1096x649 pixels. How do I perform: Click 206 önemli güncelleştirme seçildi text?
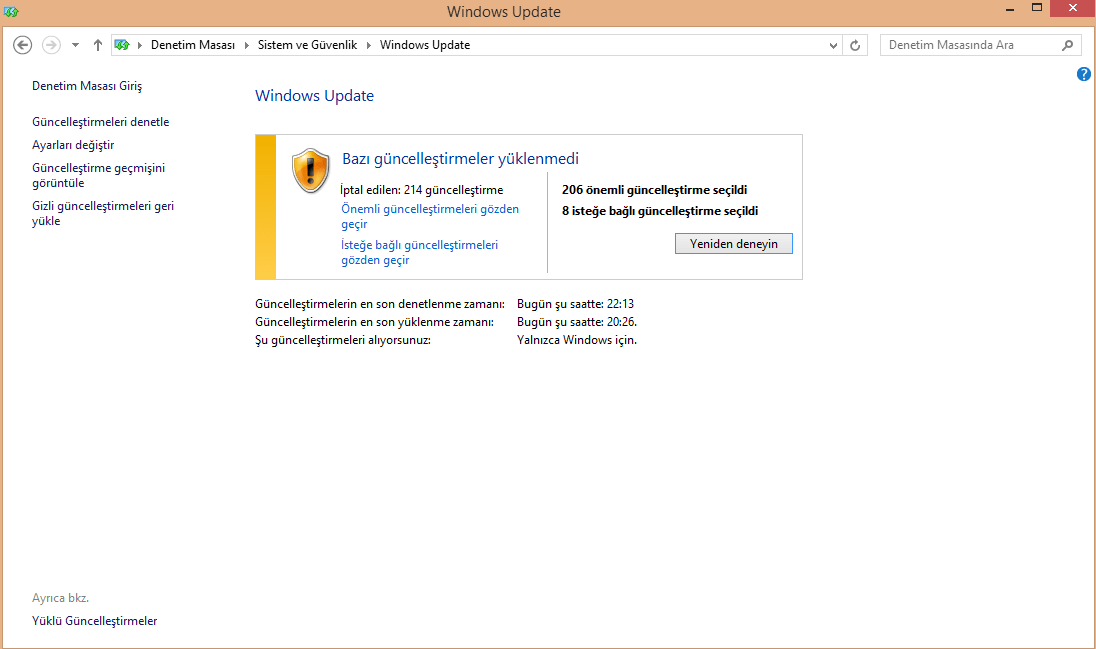click(x=654, y=190)
